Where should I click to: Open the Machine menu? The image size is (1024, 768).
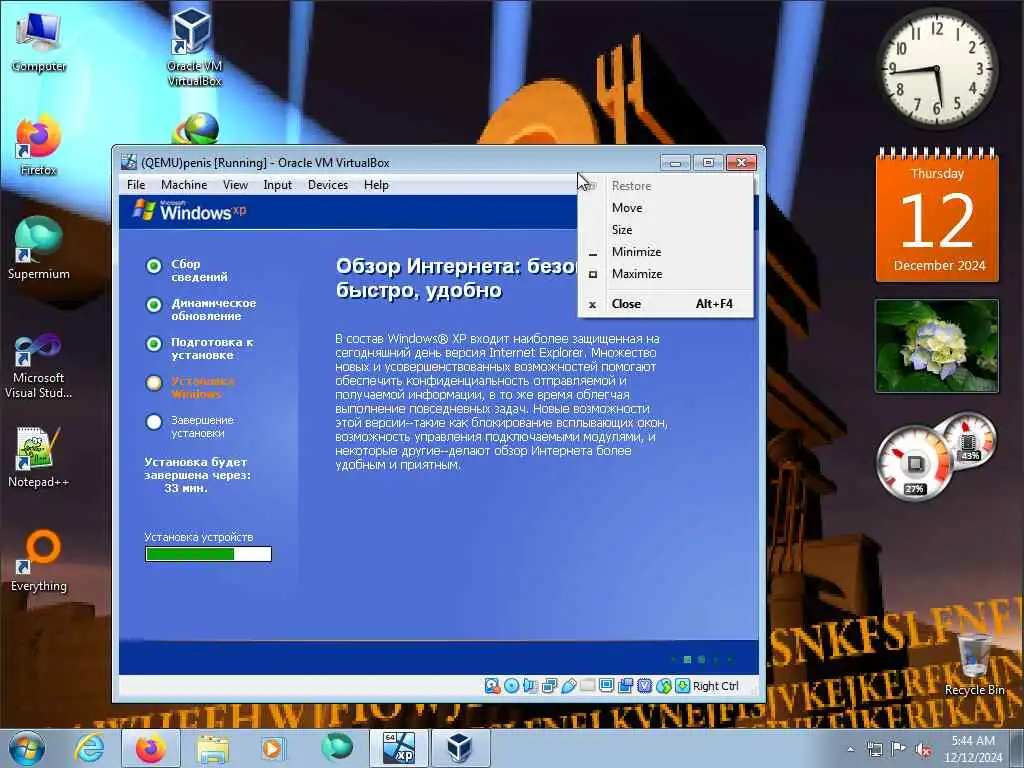coord(184,185)
